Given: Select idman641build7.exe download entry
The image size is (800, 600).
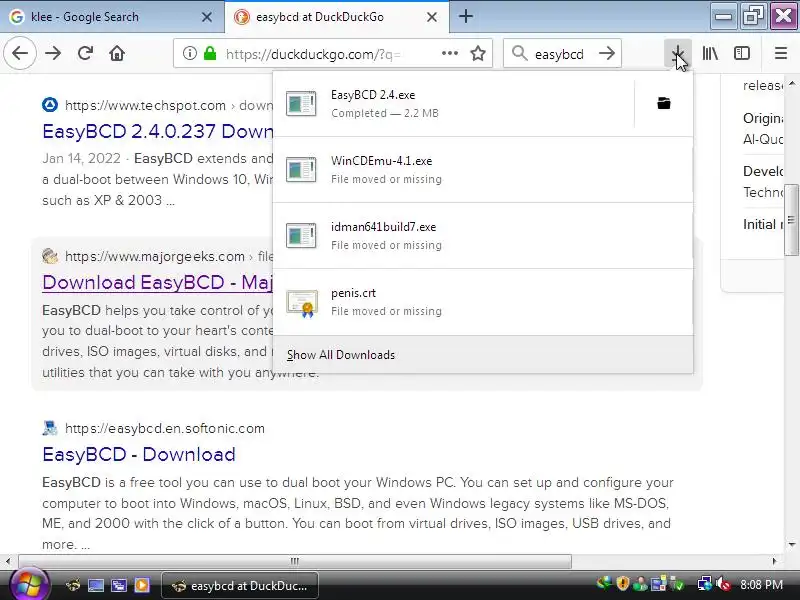Looking at the screenshot, I should tap(483, 236).
